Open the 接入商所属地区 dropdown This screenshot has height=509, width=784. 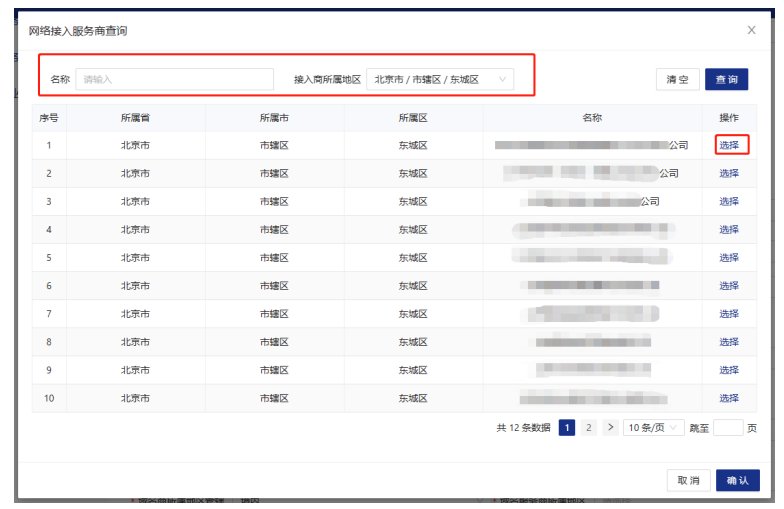tap(440, 79)
